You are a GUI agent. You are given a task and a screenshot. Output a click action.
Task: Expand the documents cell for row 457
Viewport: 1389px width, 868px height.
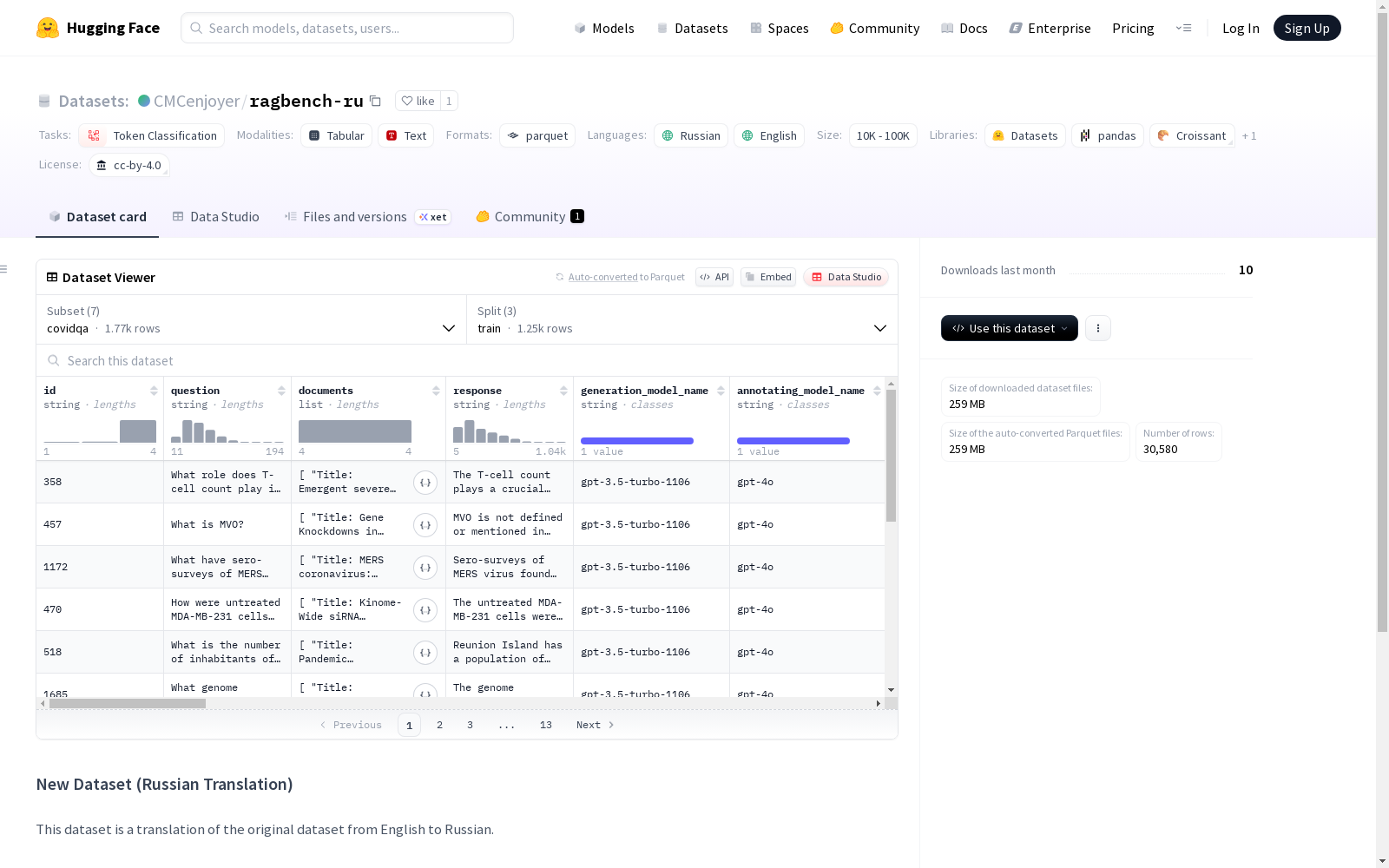(425, 525)
